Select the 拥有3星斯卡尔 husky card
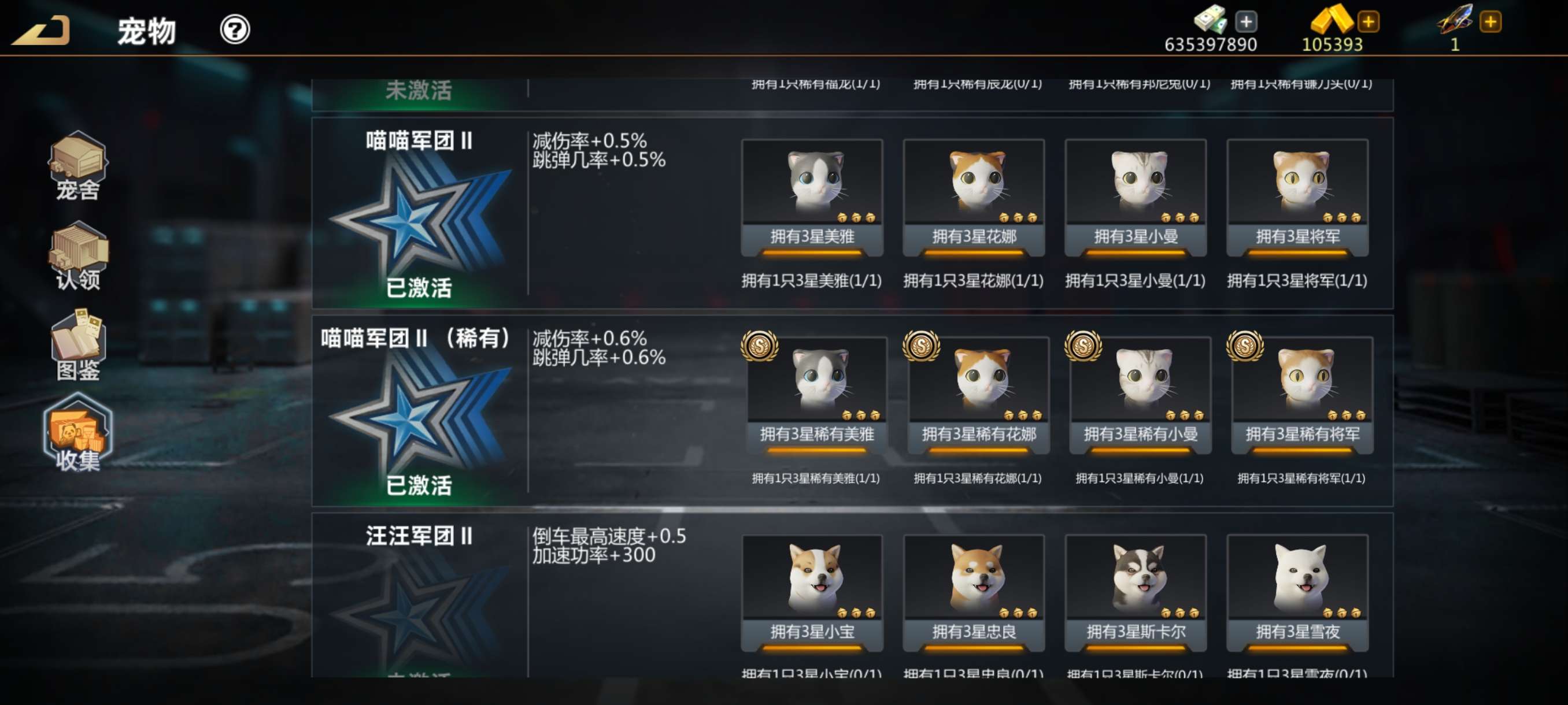 (1136, 593)
